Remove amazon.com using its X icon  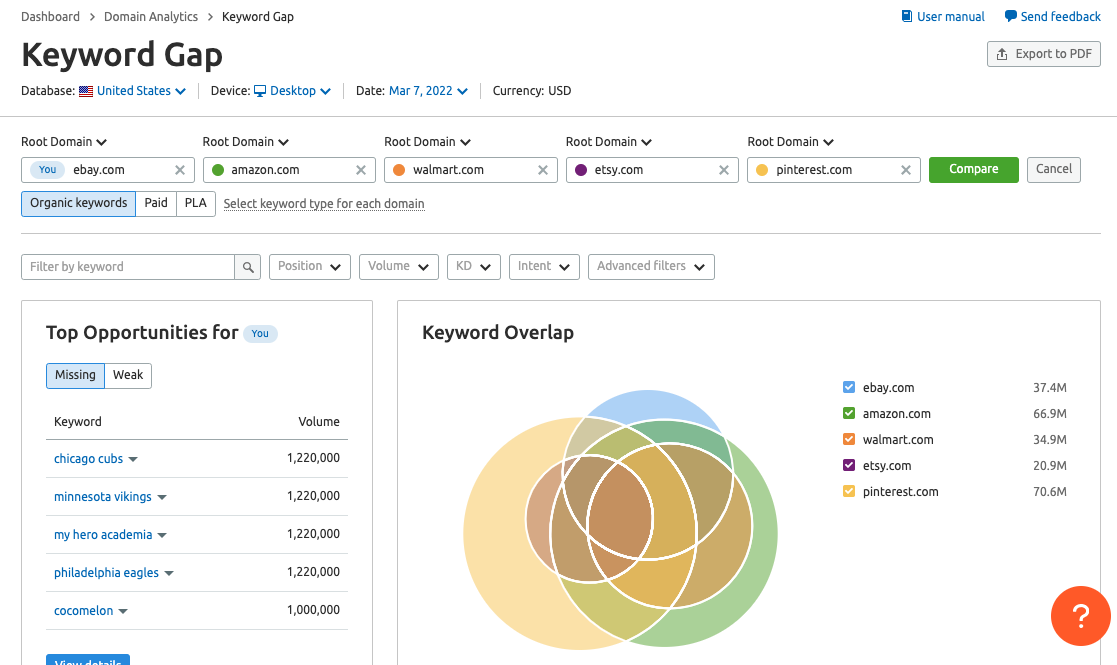tap(361, 170)
